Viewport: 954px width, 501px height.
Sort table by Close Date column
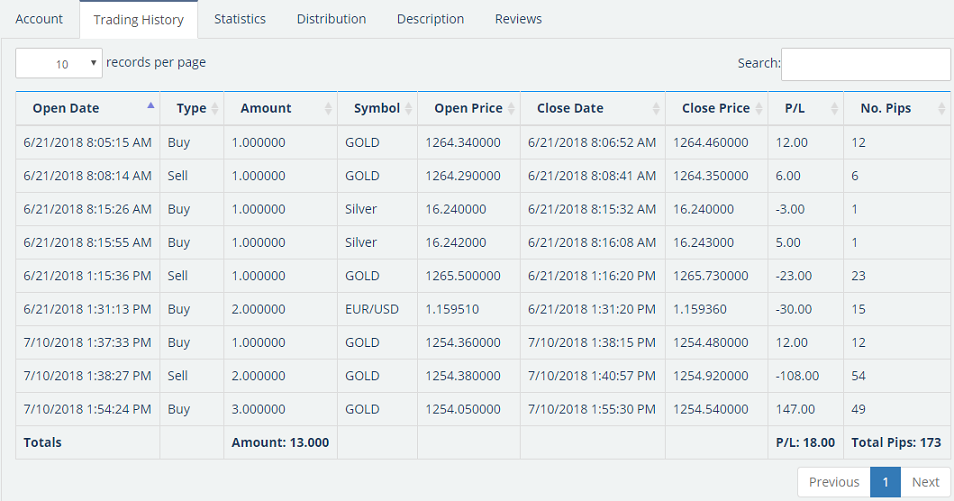click(593, 108)
